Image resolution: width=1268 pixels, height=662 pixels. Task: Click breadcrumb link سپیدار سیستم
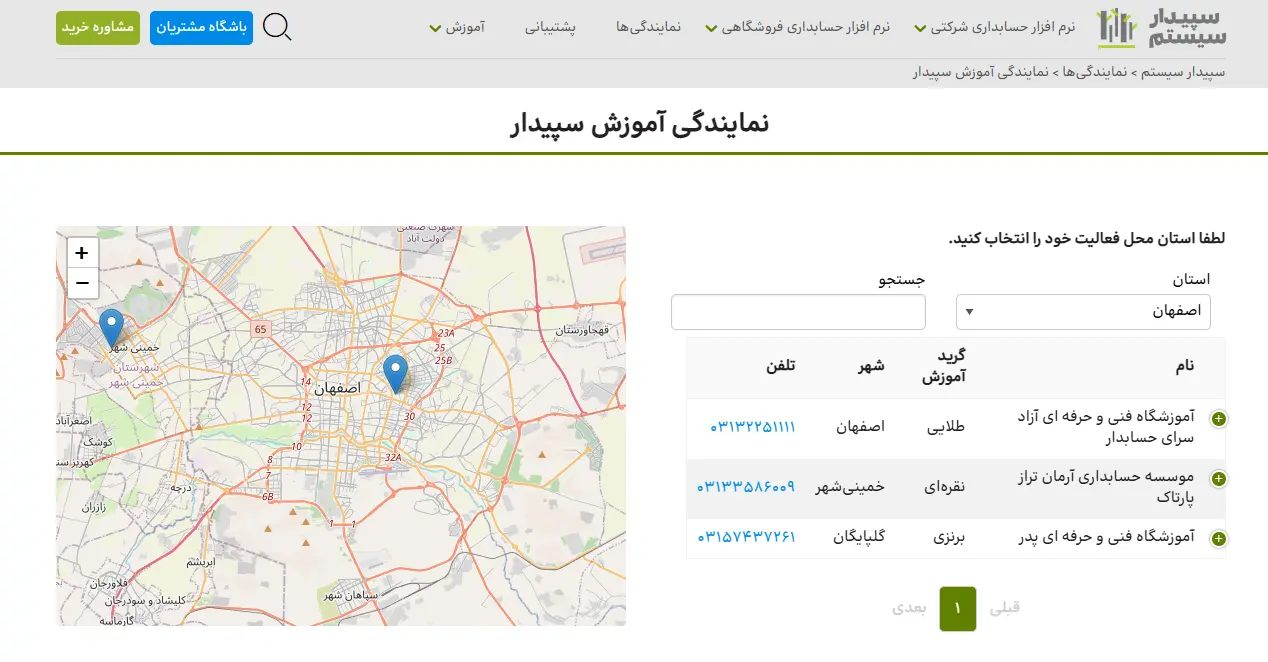pyautogui.click(x=1183, y=73)
